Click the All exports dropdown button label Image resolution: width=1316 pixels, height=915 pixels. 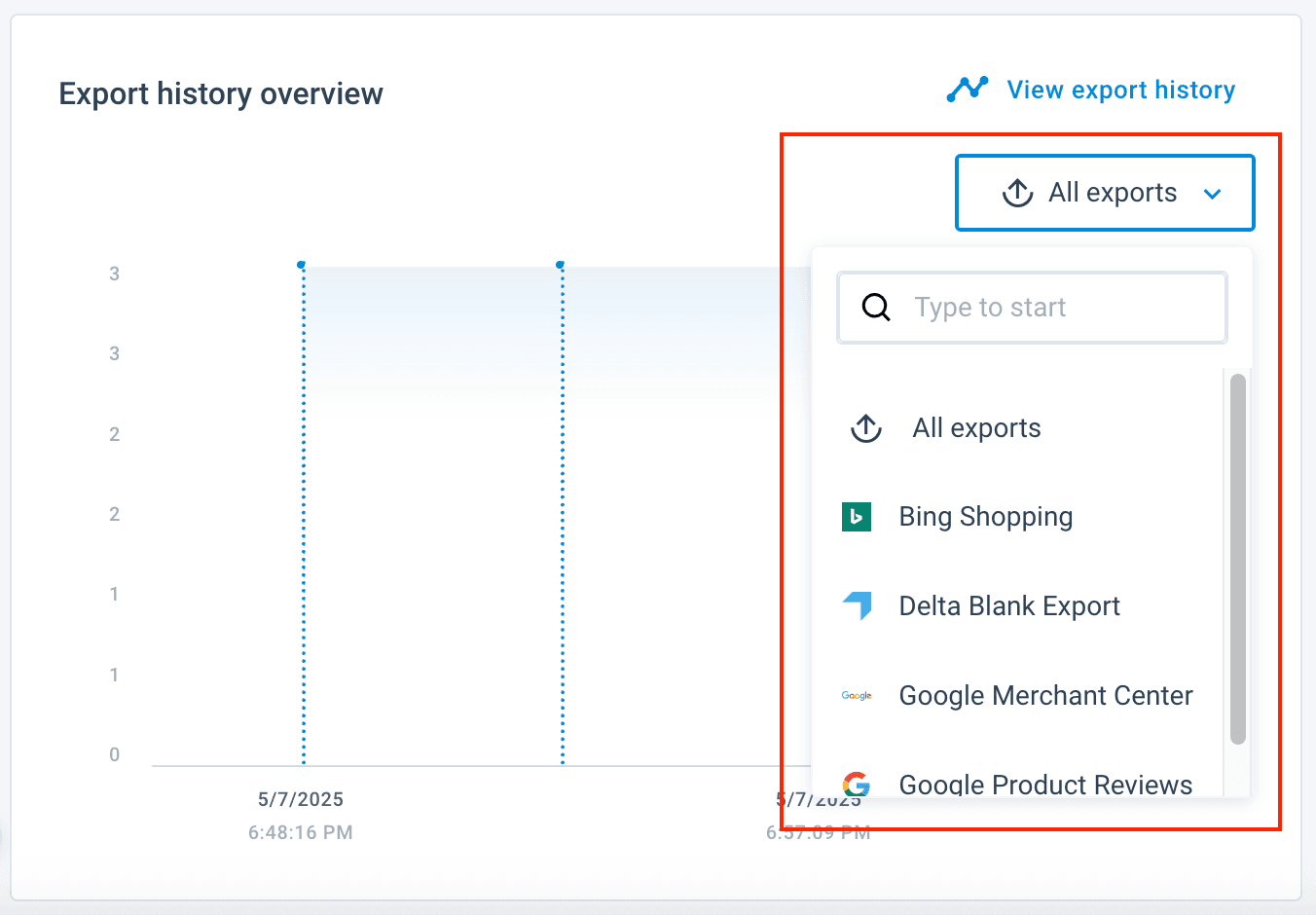(1112, 193)
